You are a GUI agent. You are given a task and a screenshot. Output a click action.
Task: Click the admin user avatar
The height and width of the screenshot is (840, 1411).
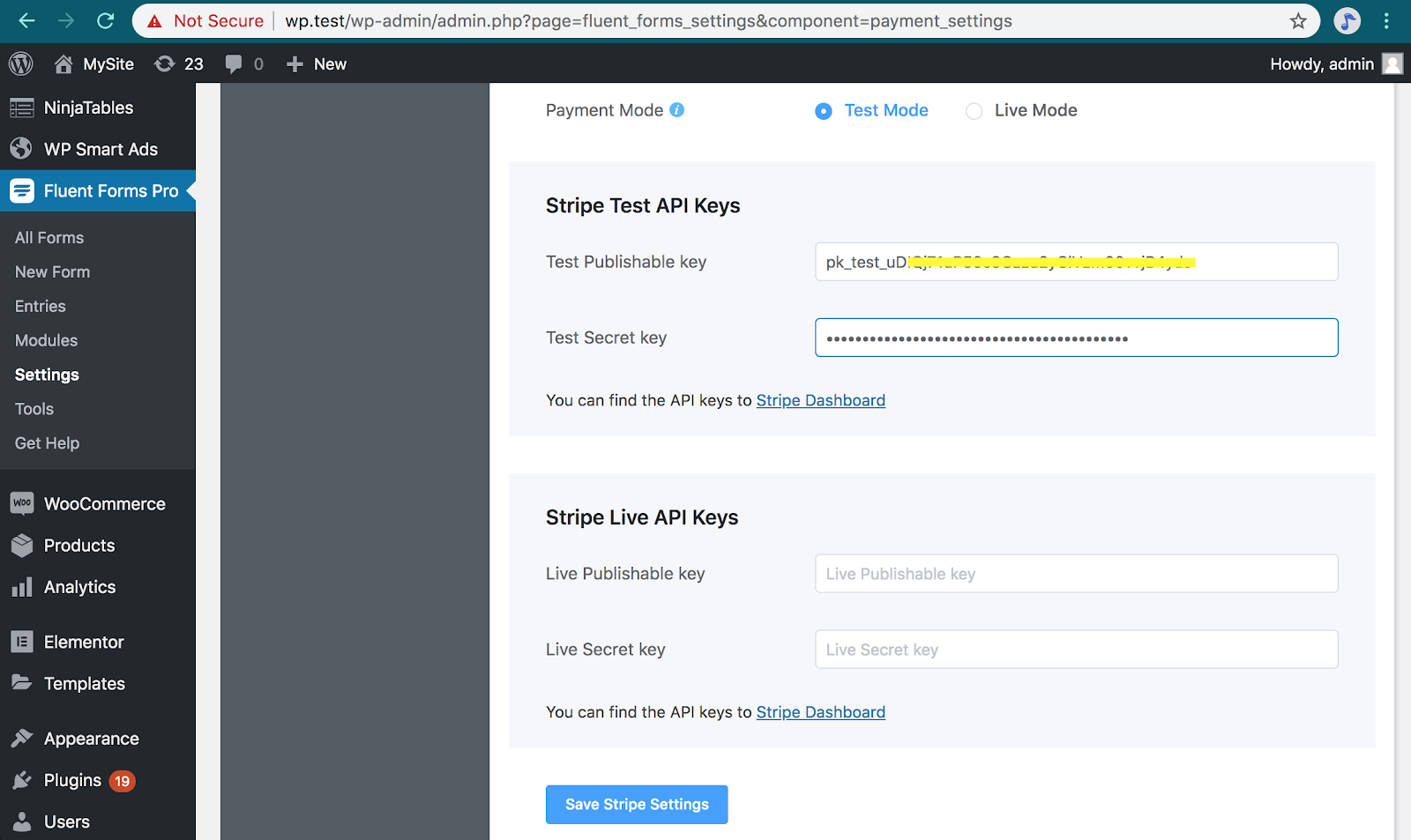(x=1392, y=63)
